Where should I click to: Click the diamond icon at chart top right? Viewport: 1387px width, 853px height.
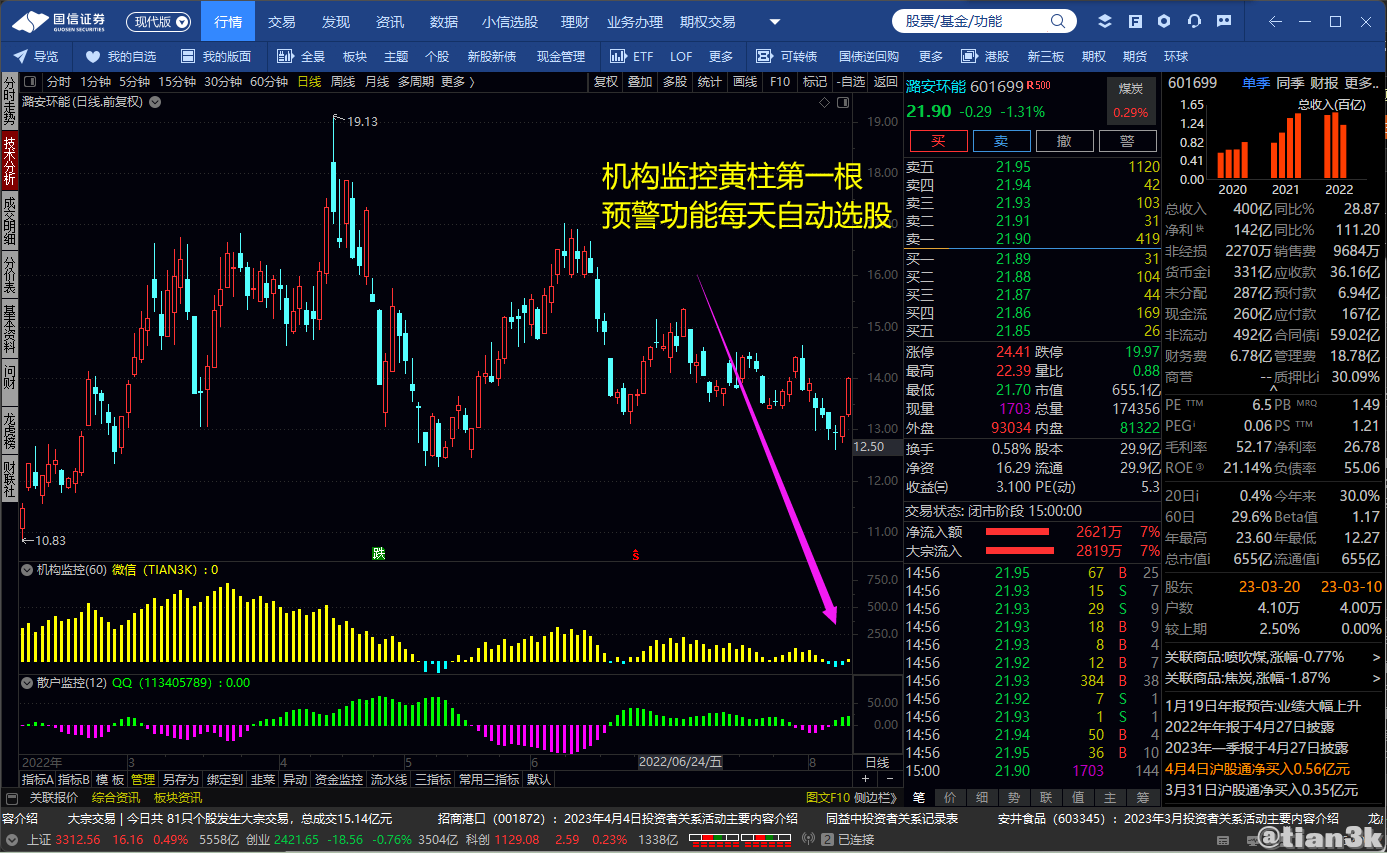(824, 102)
